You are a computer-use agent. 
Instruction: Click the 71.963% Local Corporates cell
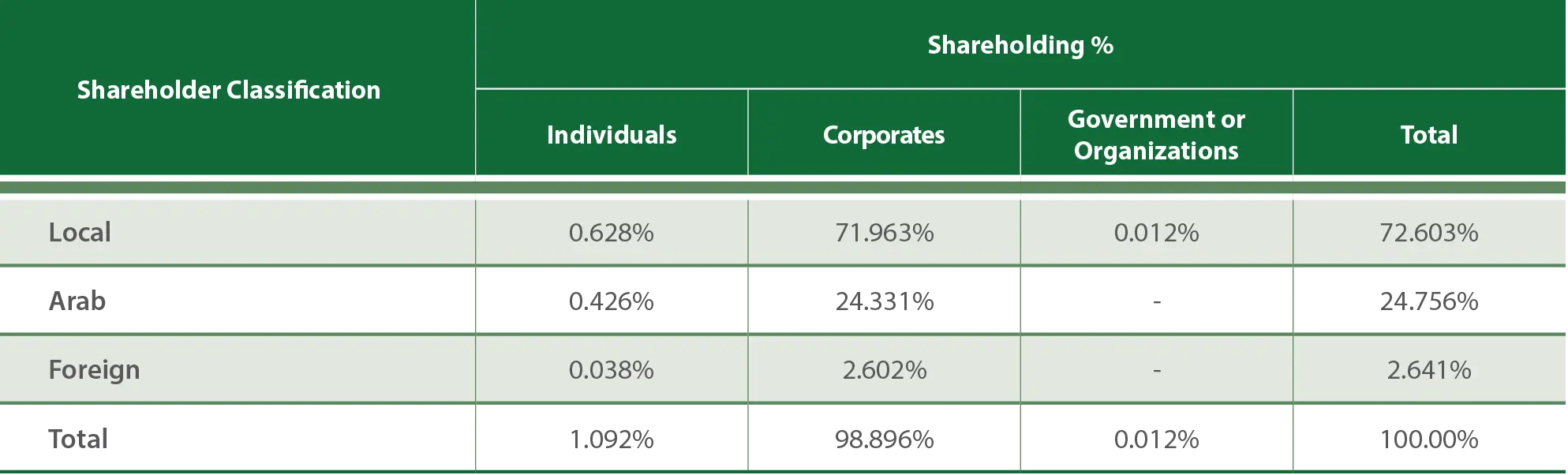coord(884,233)
